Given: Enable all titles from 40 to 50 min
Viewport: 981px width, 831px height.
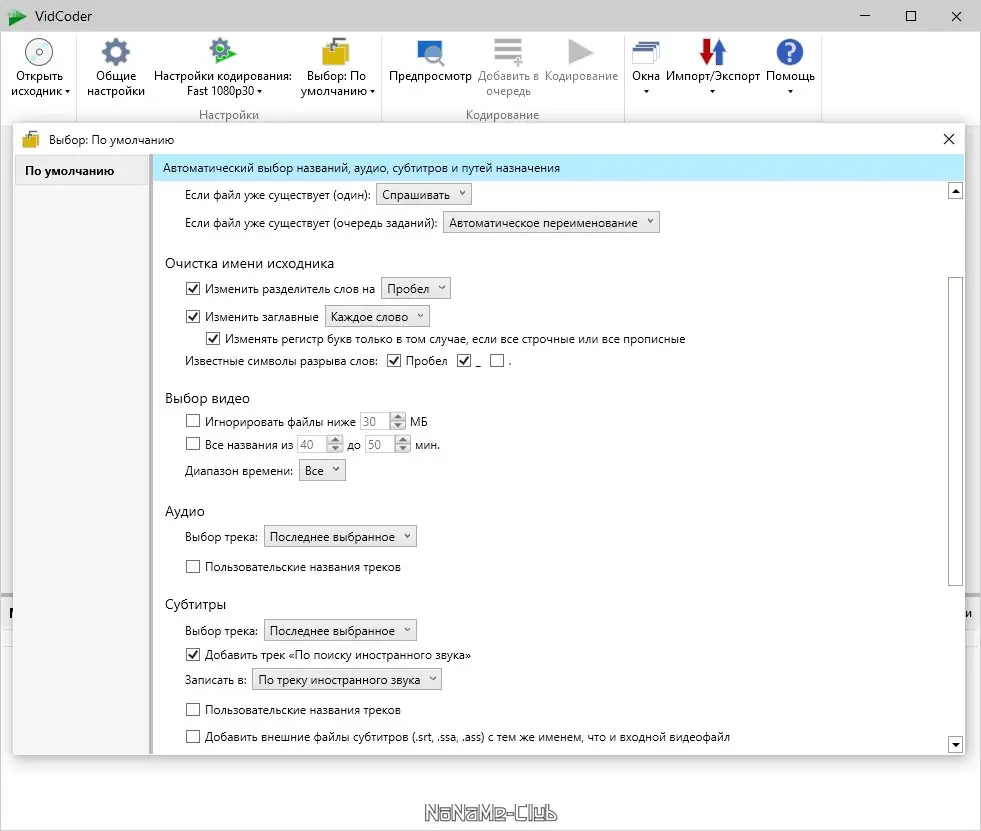Looking at the screenshot, I should click(193, 444).
